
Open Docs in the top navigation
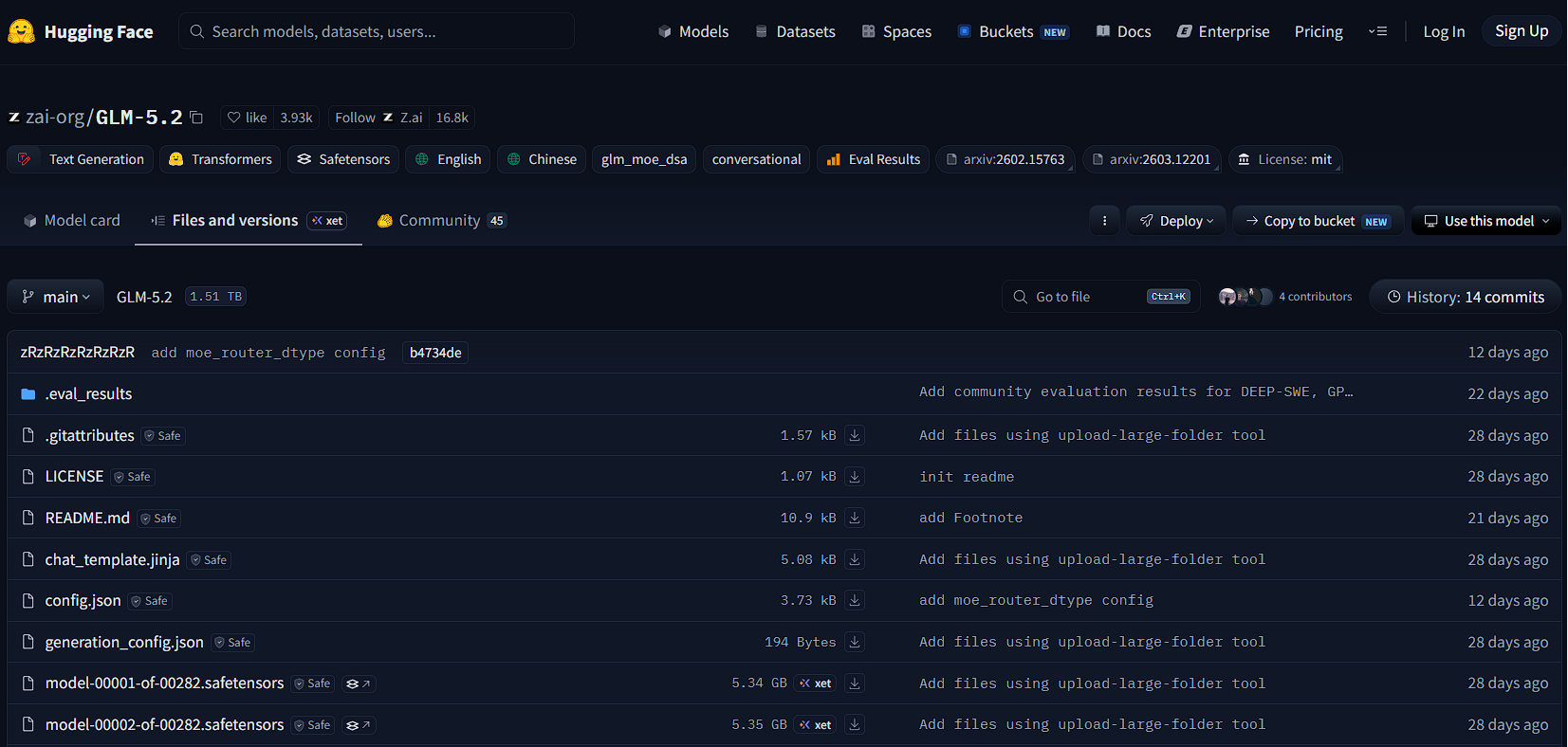point(1124,31)
